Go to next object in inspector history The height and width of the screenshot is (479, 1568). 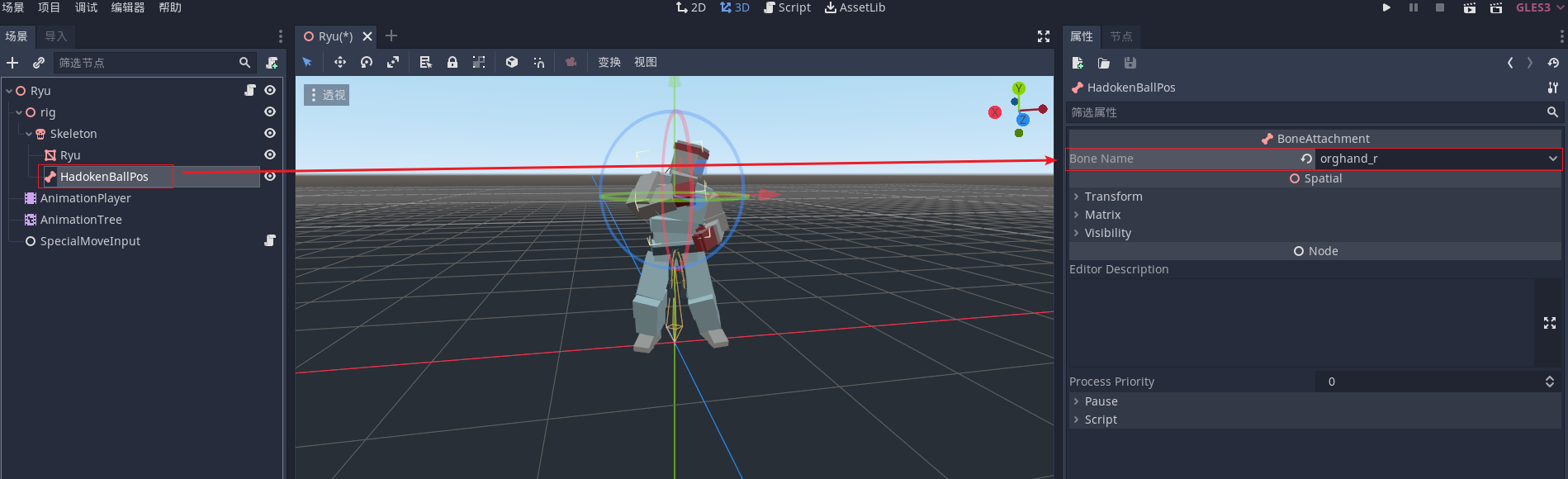(x=1530, y=63)
